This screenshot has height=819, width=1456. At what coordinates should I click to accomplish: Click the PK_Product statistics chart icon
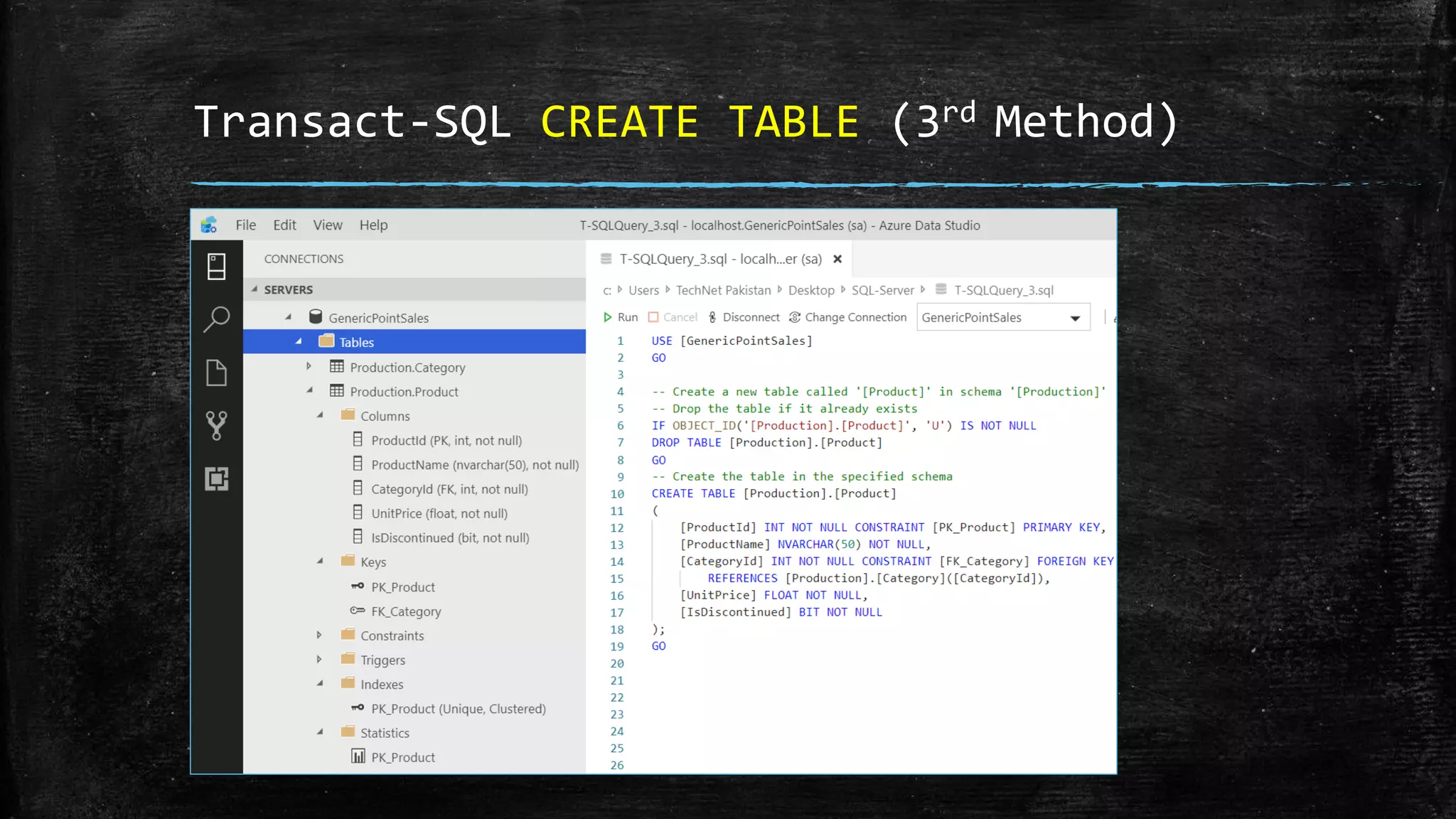(358, 756)
